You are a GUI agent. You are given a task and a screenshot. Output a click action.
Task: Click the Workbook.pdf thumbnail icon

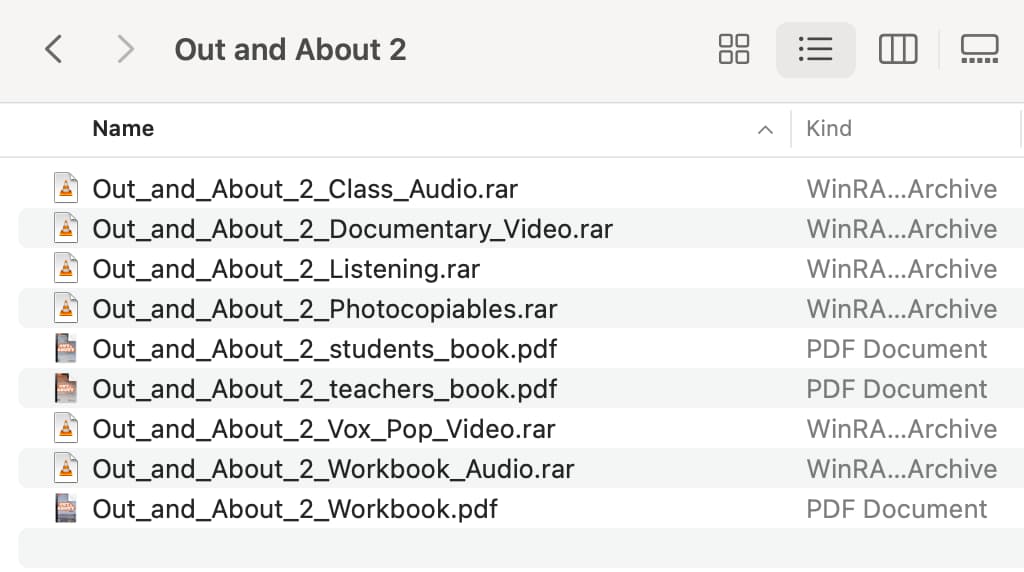66,509
